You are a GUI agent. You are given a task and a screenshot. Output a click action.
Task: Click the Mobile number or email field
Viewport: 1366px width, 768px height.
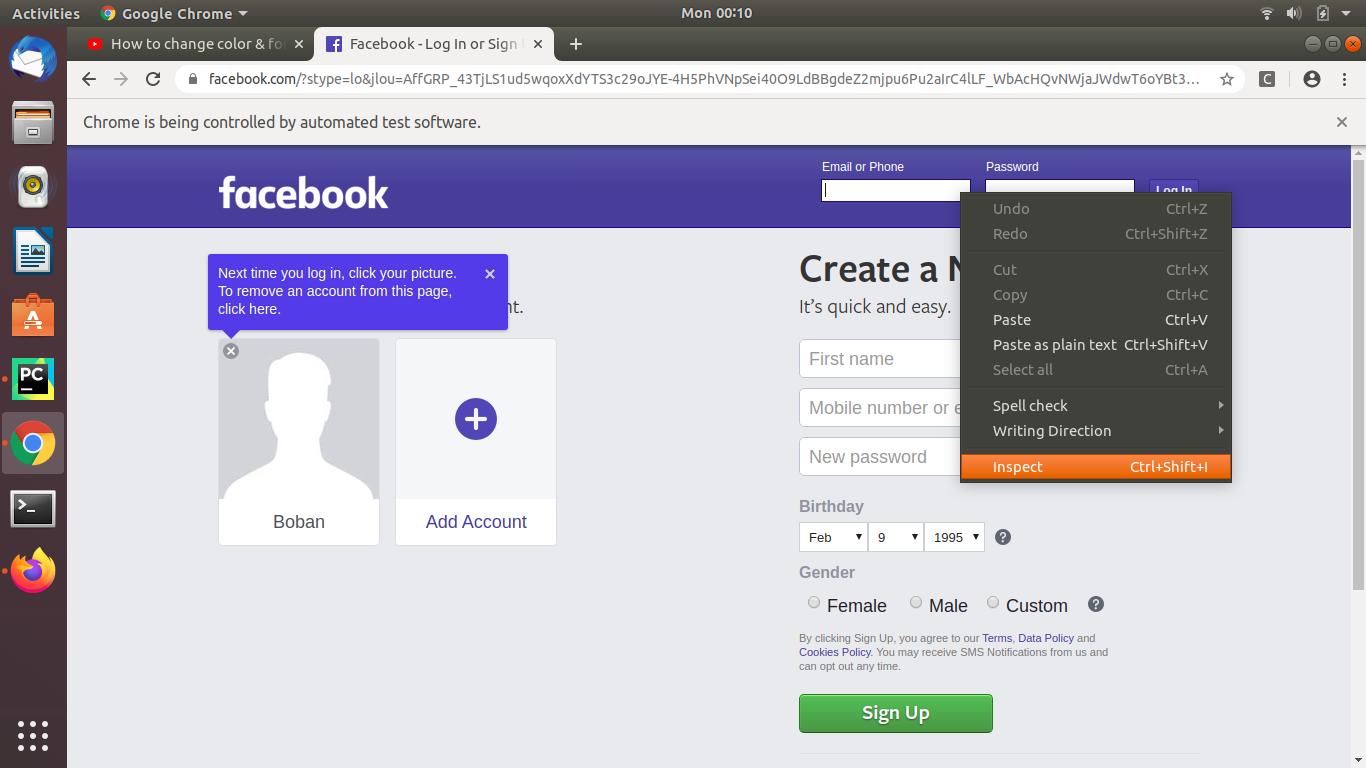pyautogui.click(x=880, y=408)
